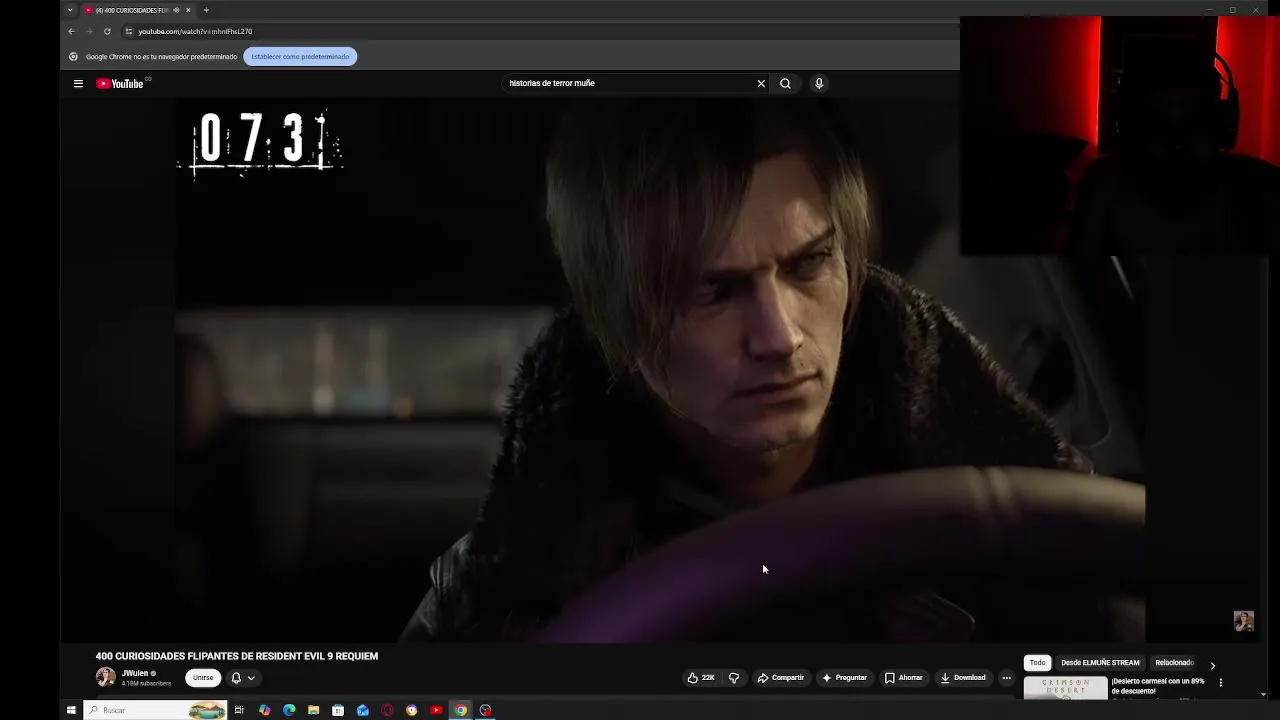Screen dimensions: 1280x720
Task: Open File Explorer from taskbar
Action: 313,710
